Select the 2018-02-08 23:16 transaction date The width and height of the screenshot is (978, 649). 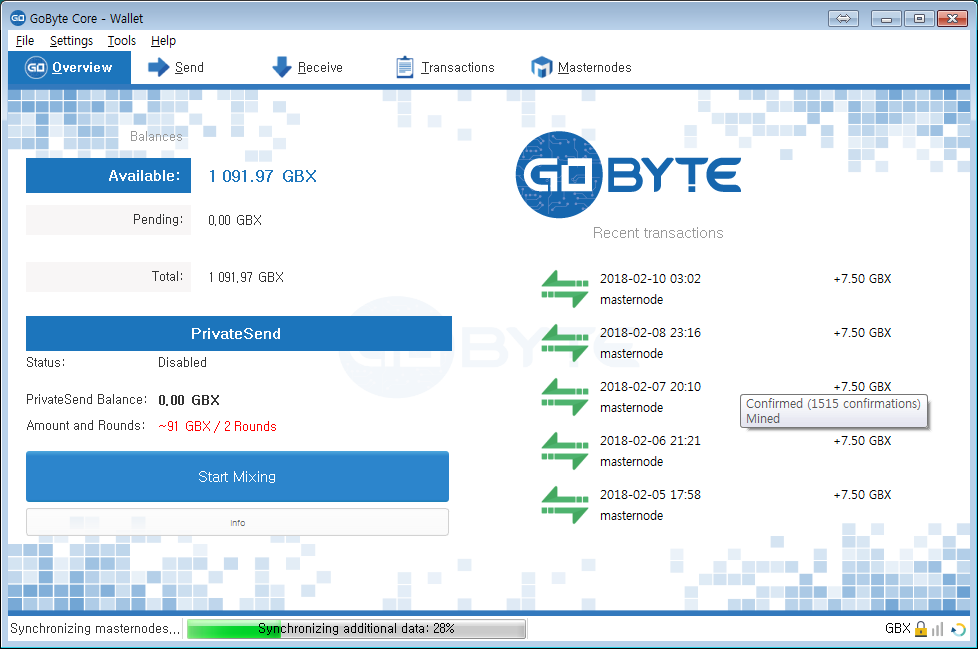pyautogui.click(x=651, y=333)
